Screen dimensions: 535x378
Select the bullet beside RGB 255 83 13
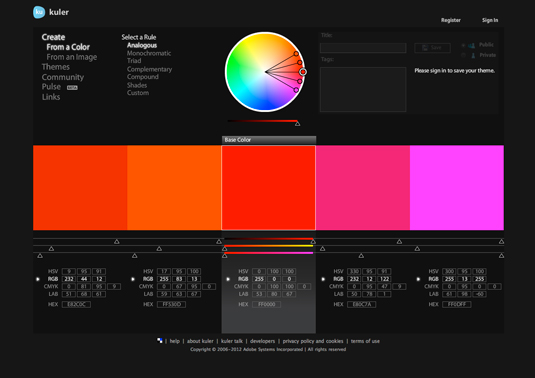pyautogui.click(x=133, y=279)
